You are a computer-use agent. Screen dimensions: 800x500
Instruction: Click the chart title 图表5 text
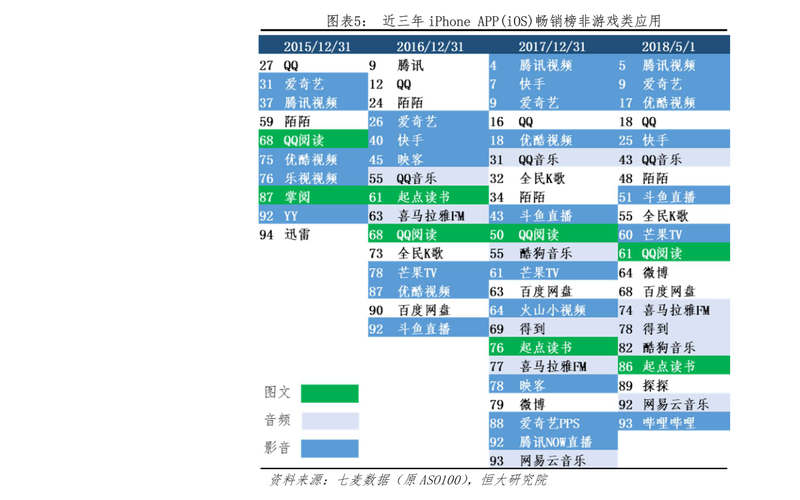(493, 21)
